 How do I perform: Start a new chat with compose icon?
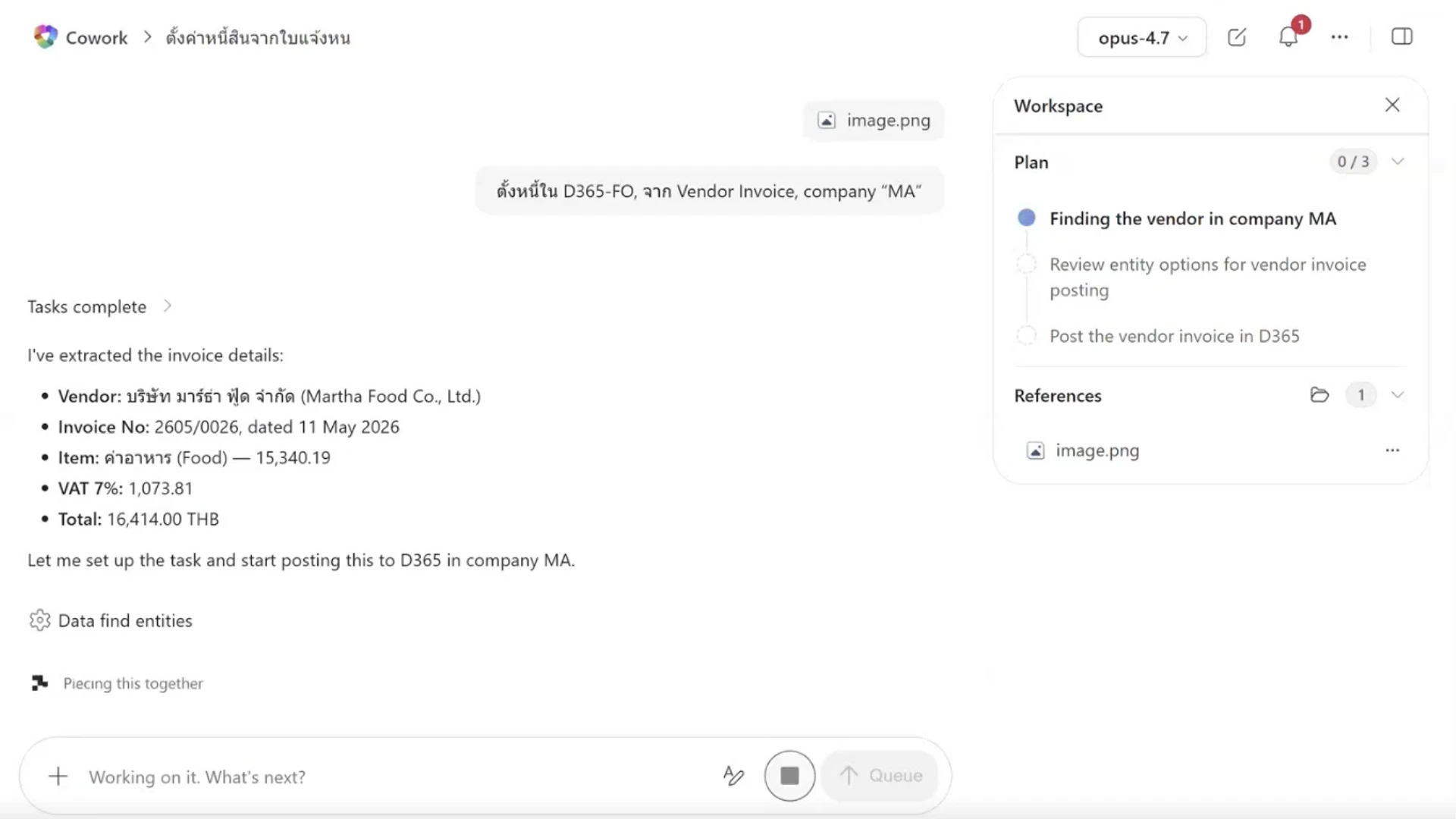click(x=1237, y=37)
